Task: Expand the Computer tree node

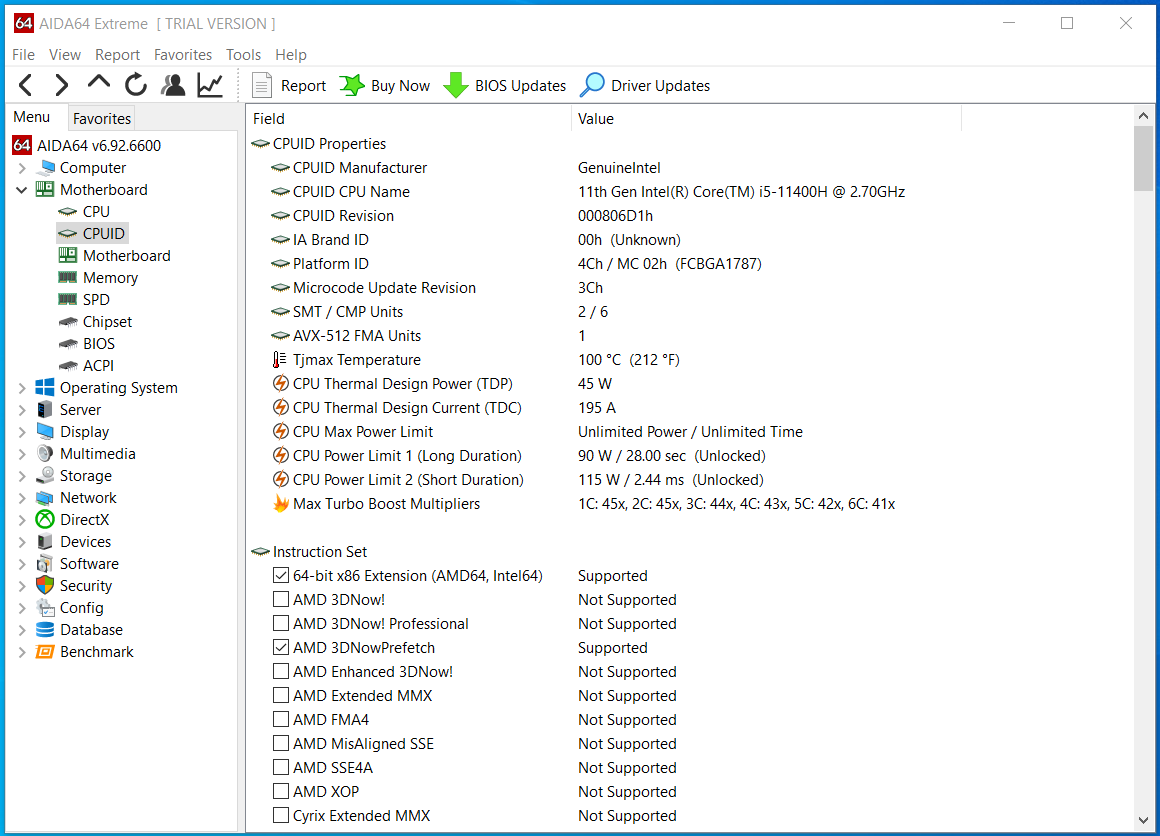Action: pyautogui.click(x=22, y=168)
